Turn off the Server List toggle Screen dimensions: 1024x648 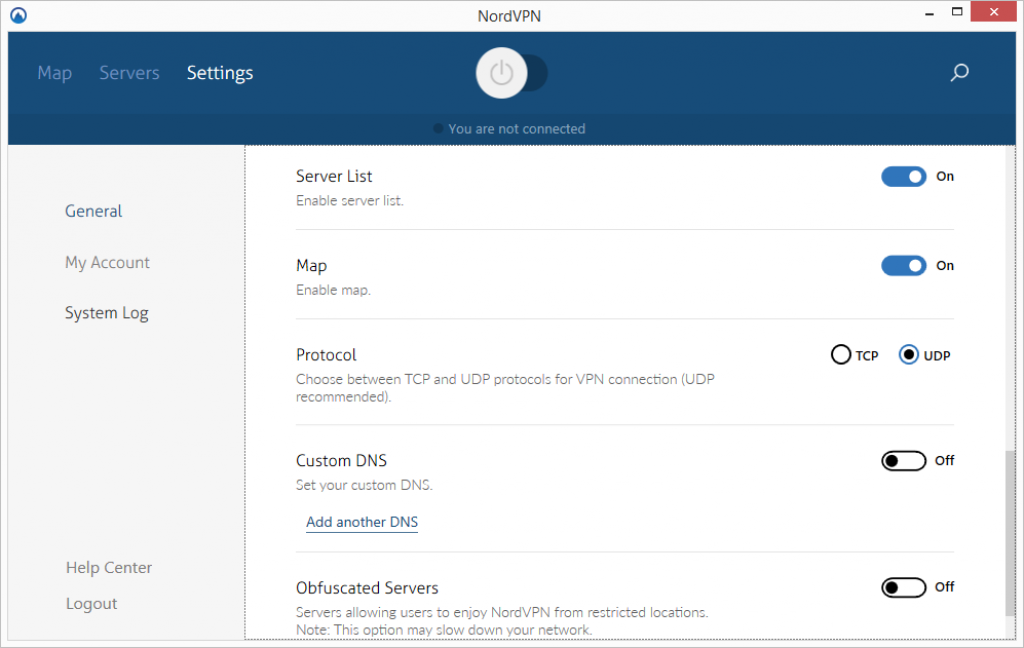[x=903, y=176]
